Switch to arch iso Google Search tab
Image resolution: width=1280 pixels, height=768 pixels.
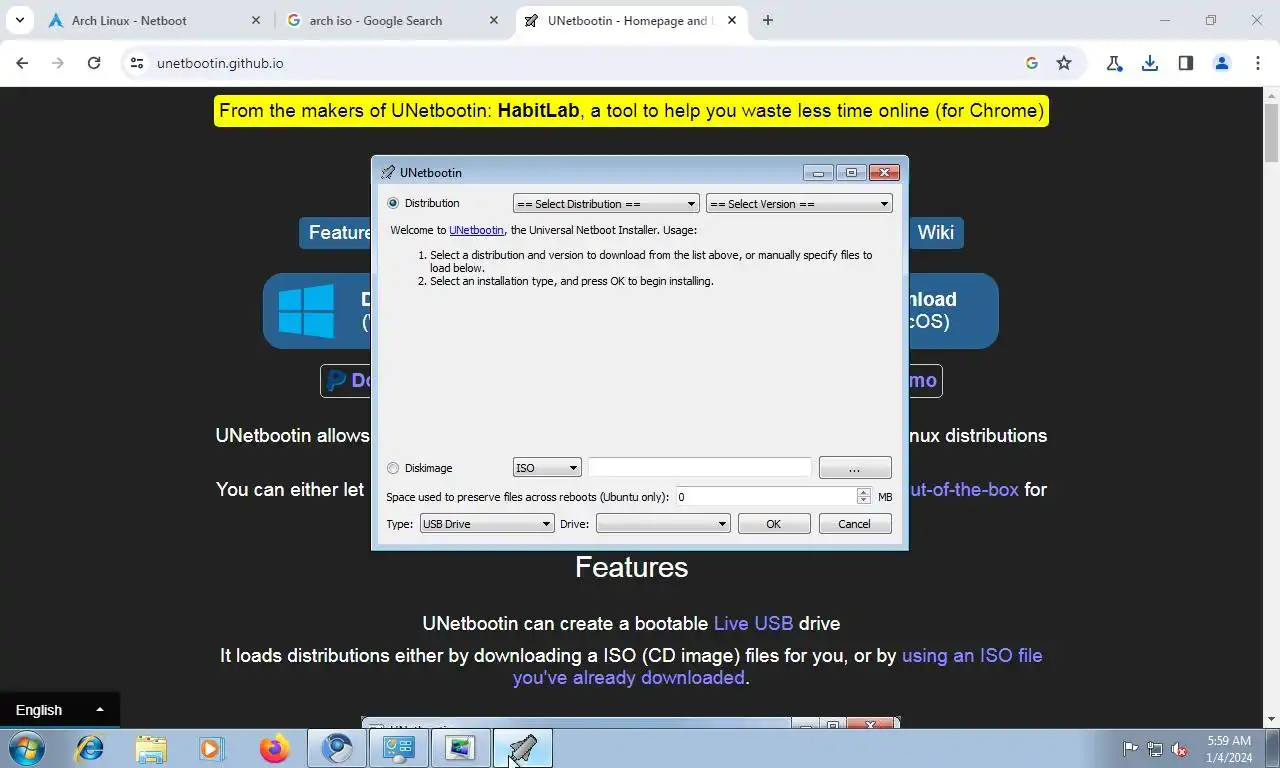(393, 20)
